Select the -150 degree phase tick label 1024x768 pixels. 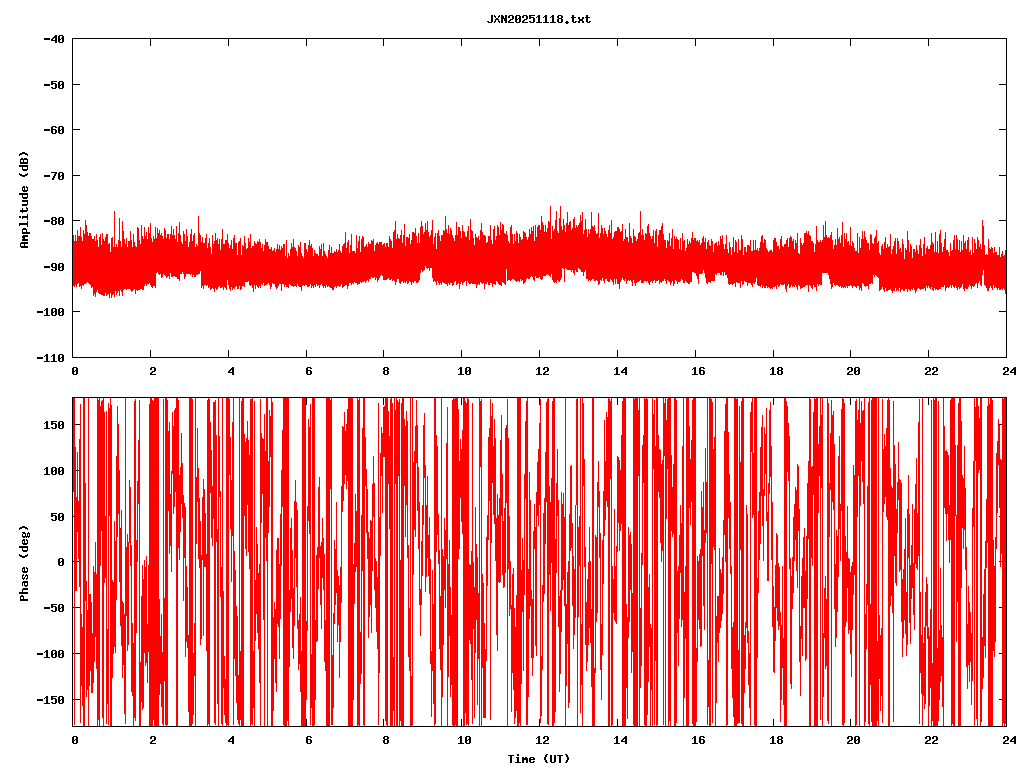click(x=51, y=699)
